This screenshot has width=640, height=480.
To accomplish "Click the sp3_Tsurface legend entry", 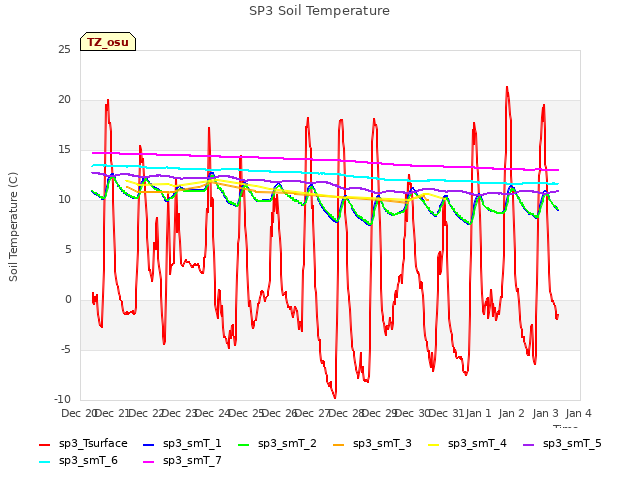I will coord(83,444).
